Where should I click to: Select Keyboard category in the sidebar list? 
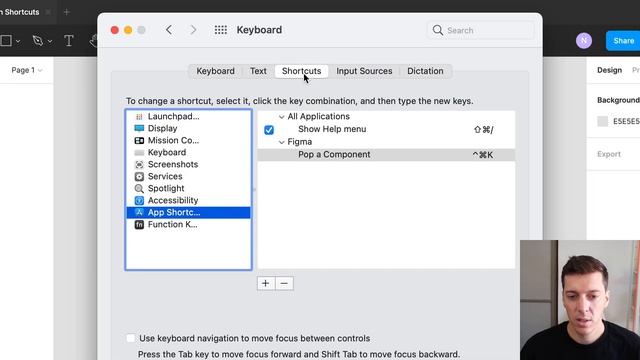(188, 152)
